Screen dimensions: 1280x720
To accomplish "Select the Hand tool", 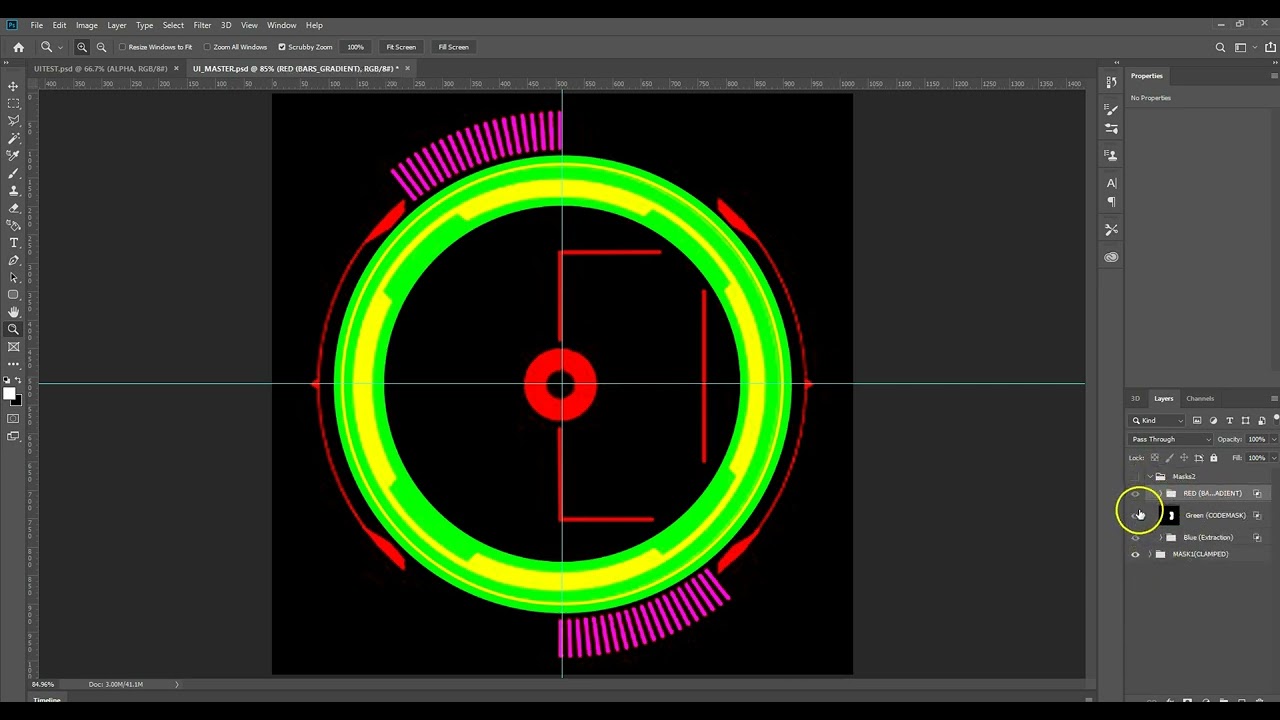I will (x=14, y=312).
